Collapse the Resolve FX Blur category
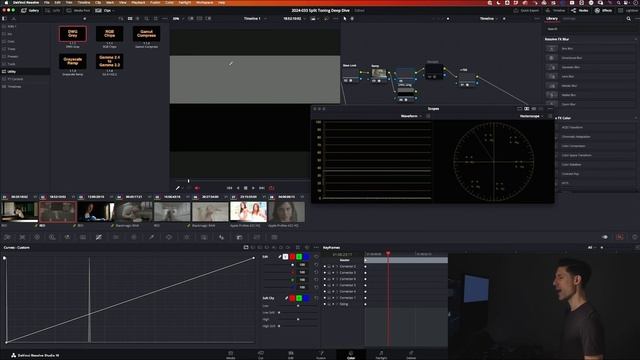640x360 pixels. [636, 39]
